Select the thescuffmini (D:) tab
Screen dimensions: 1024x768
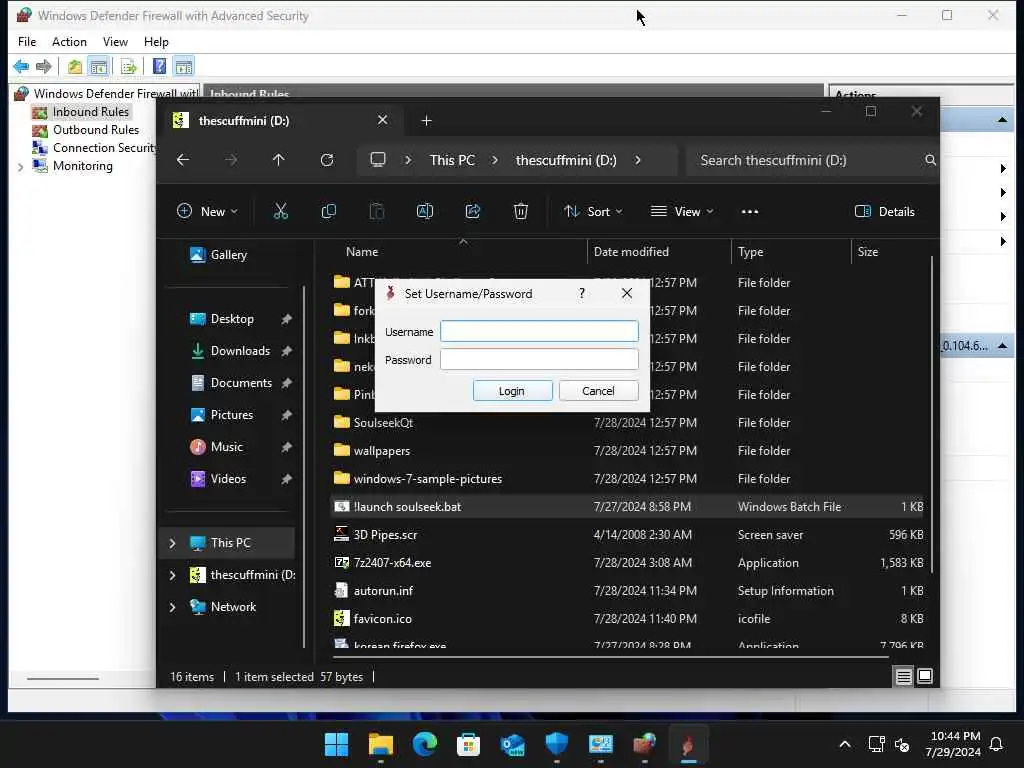click(x=281, y=121)
